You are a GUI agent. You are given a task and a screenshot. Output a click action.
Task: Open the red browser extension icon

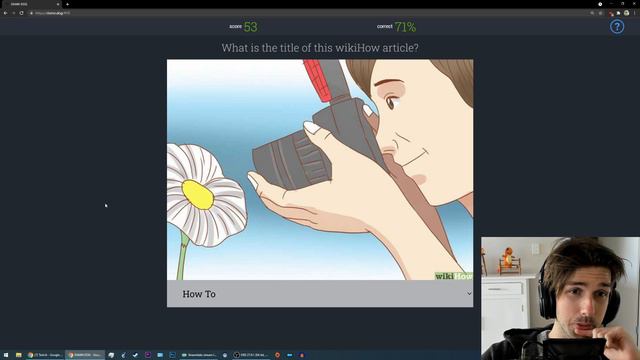tap(611, 13)
